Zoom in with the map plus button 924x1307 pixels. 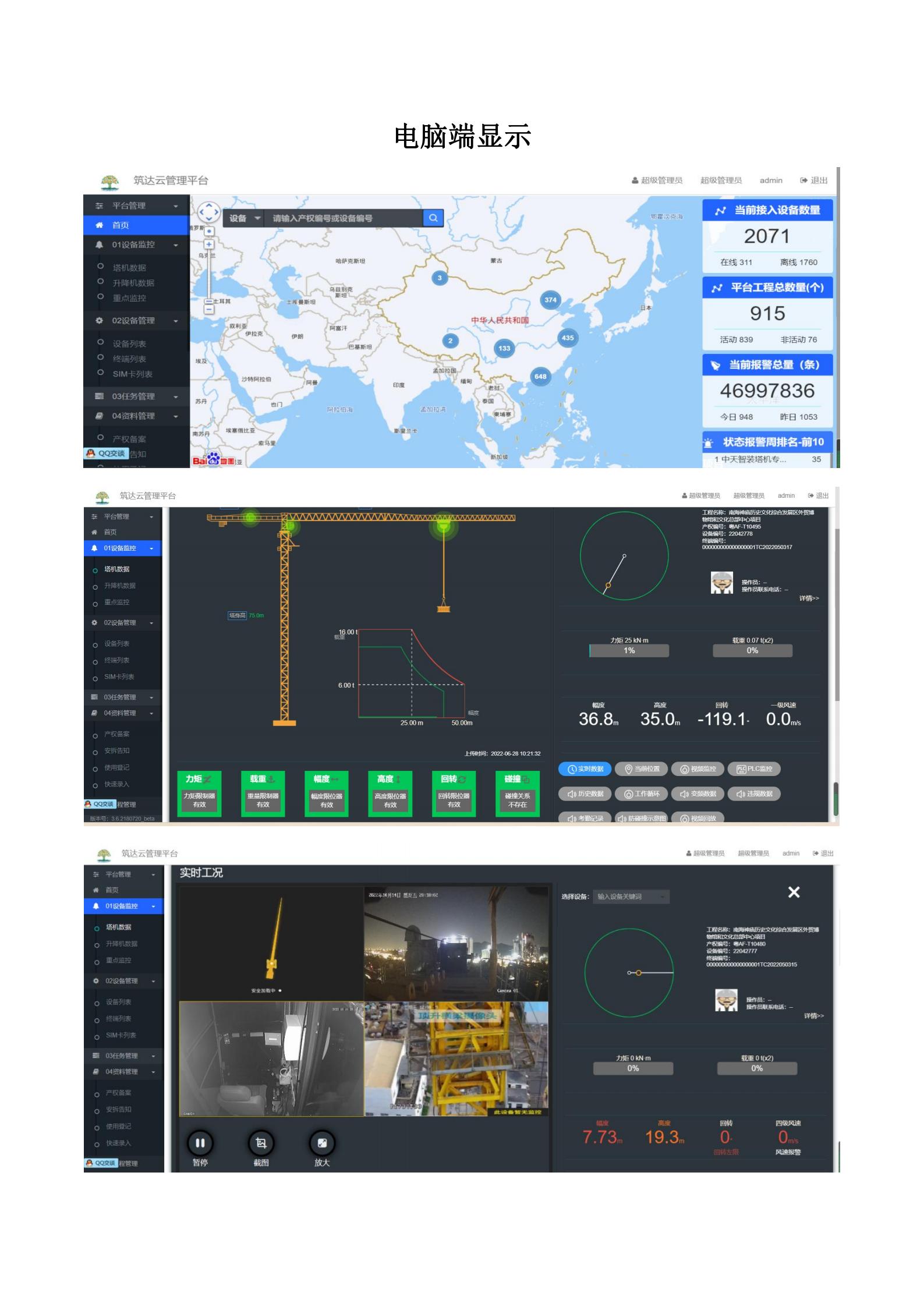[x=209, y=245]
